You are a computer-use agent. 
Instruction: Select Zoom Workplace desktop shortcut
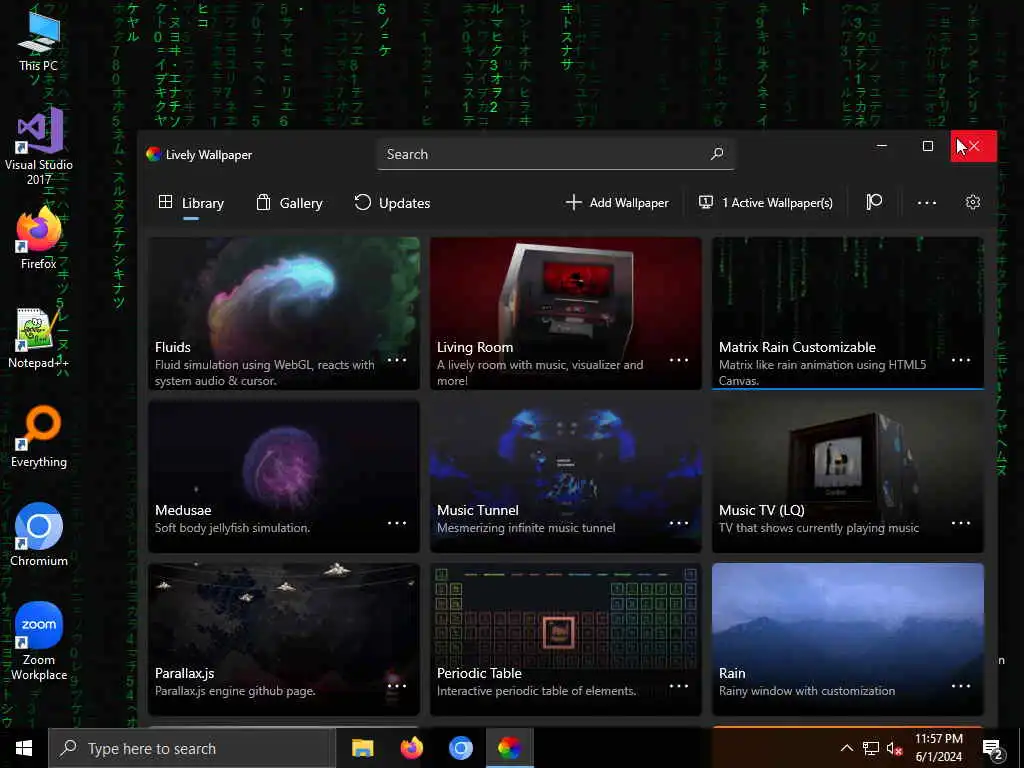click(x=39, y=641)
